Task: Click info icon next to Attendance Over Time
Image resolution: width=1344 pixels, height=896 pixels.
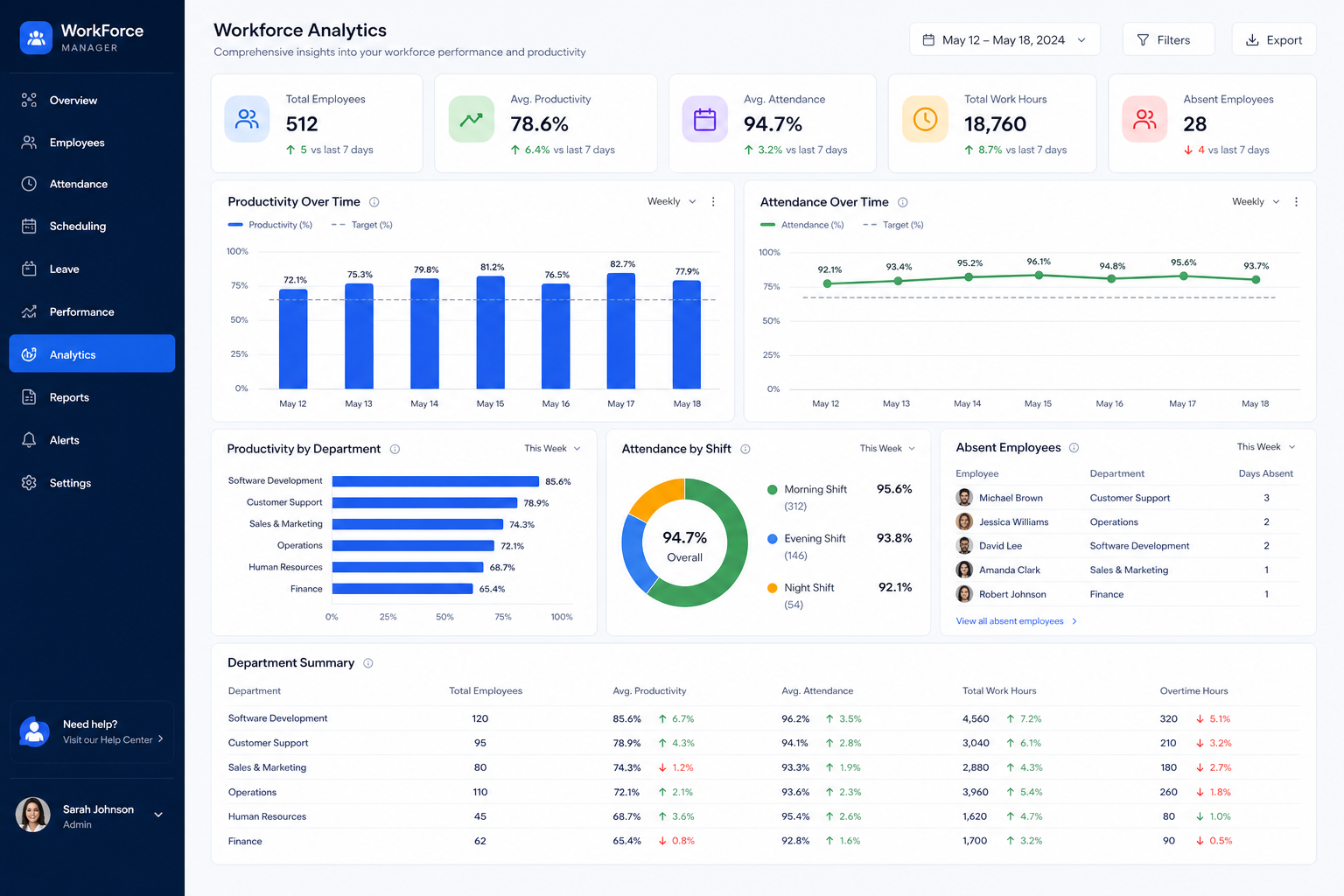Action: pos(903,202)
